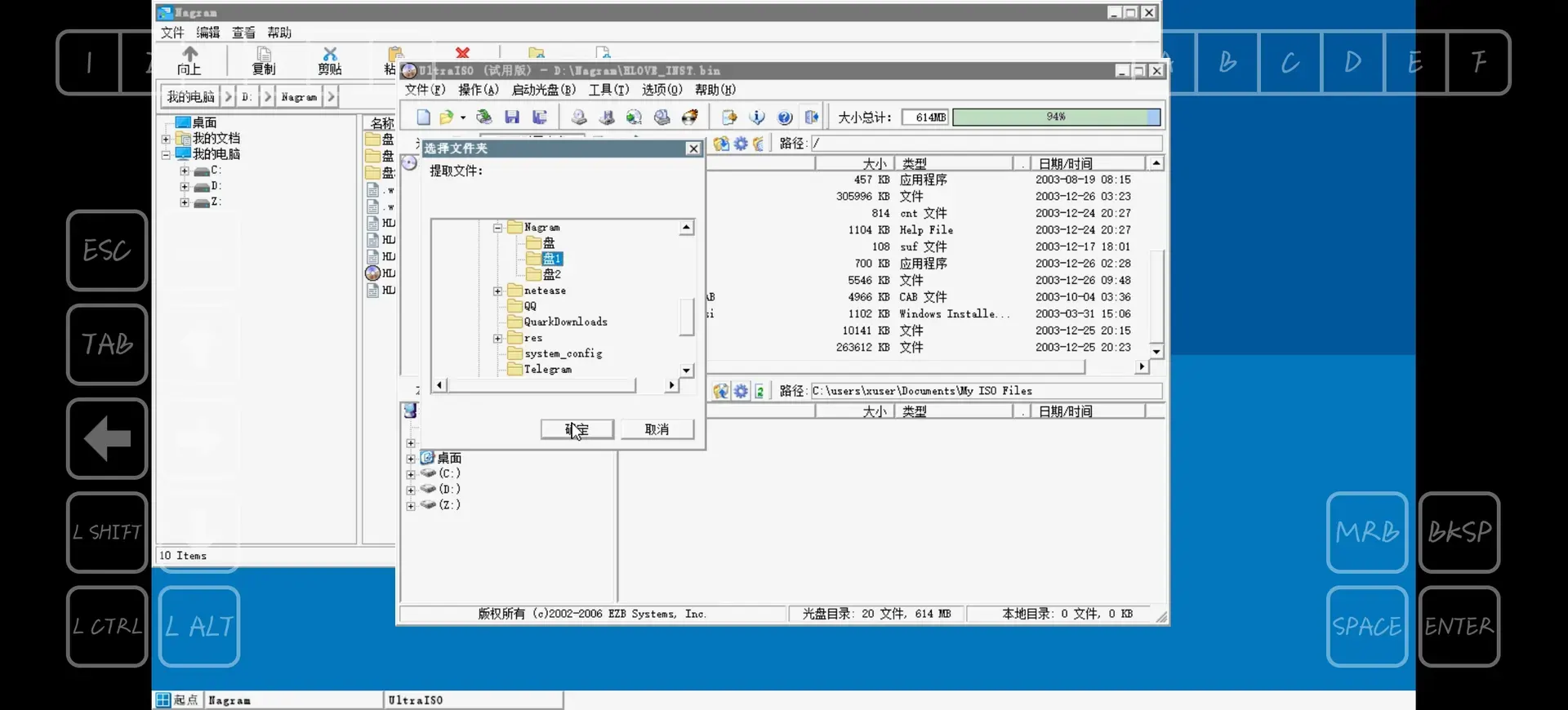Click the green numbered icon in local path bar
Image resolution: width=1568 pixels, height=710 pixels.
pyautogui.click(x=759, y=391)
